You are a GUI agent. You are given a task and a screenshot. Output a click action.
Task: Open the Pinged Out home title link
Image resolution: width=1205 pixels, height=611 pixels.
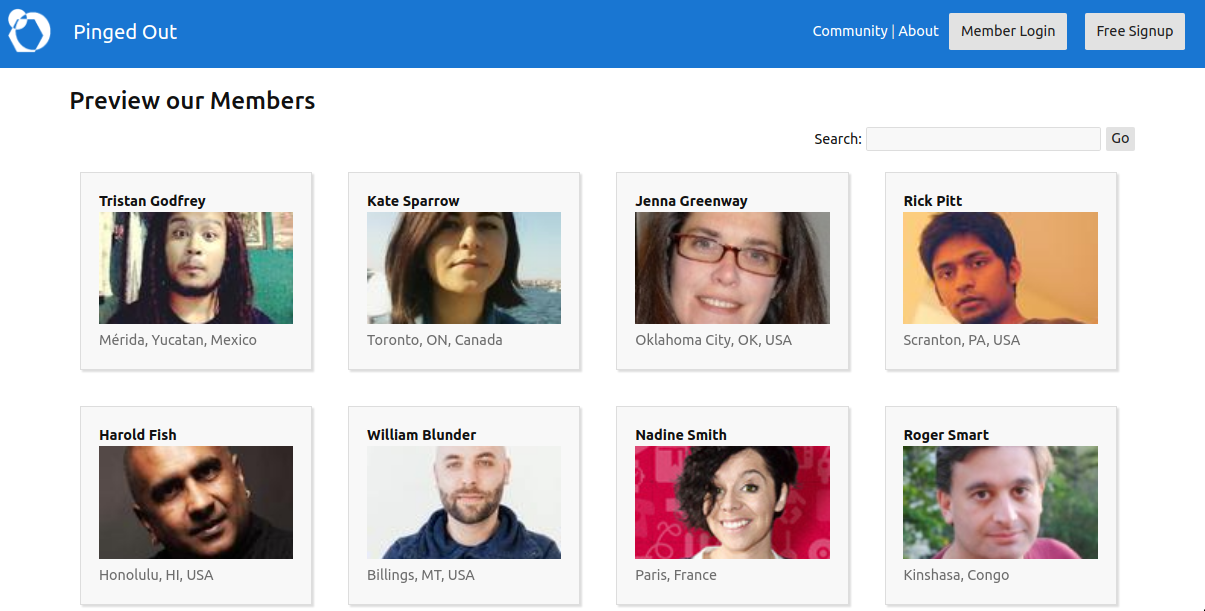click(x=125, y=32)
